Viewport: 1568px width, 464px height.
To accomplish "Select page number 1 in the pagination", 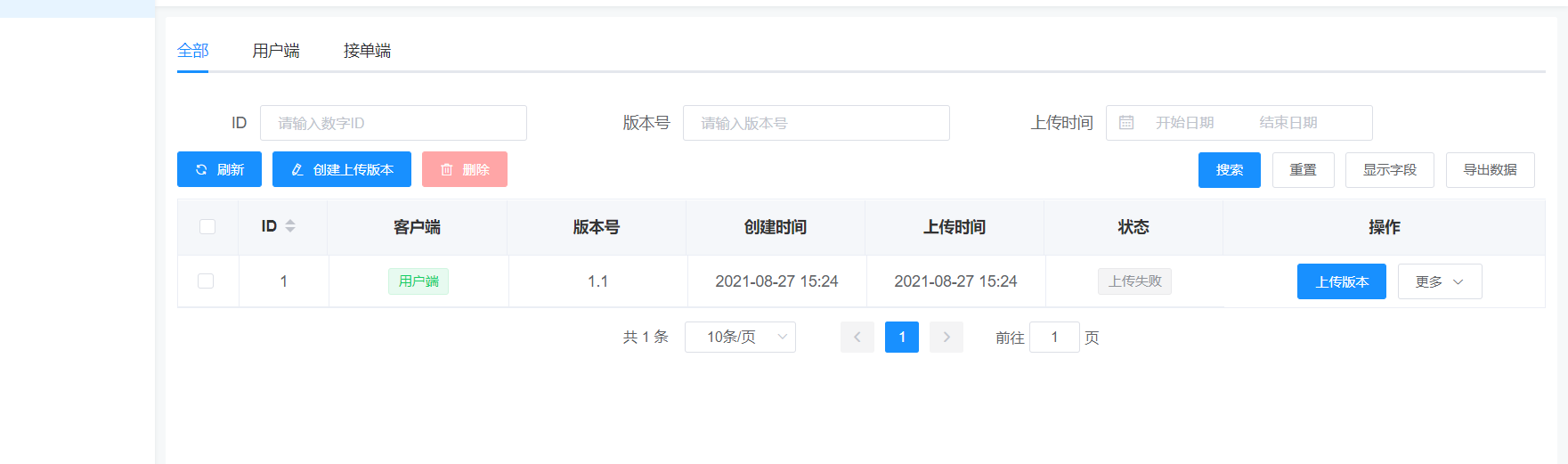I will pos(902,337).
